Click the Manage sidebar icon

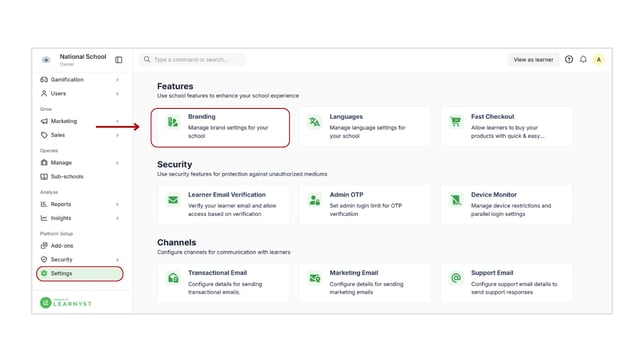click(x=44, y=163)
